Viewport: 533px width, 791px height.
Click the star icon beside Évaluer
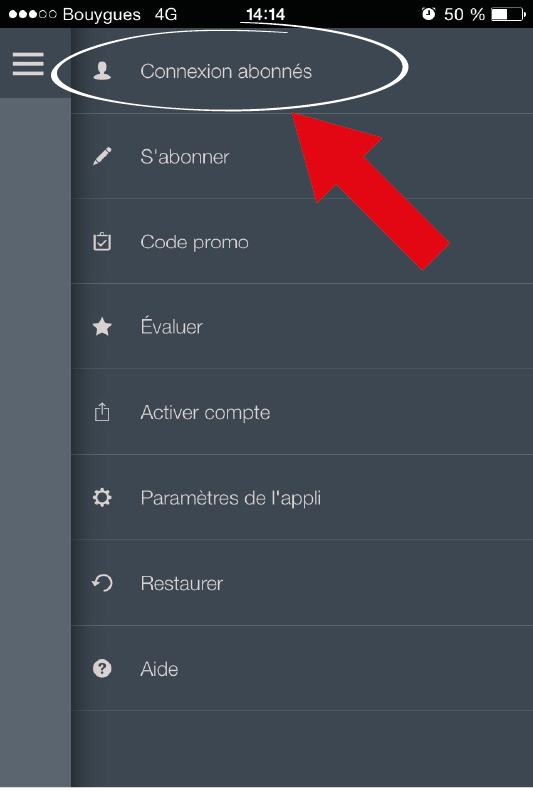coord(102,327)
